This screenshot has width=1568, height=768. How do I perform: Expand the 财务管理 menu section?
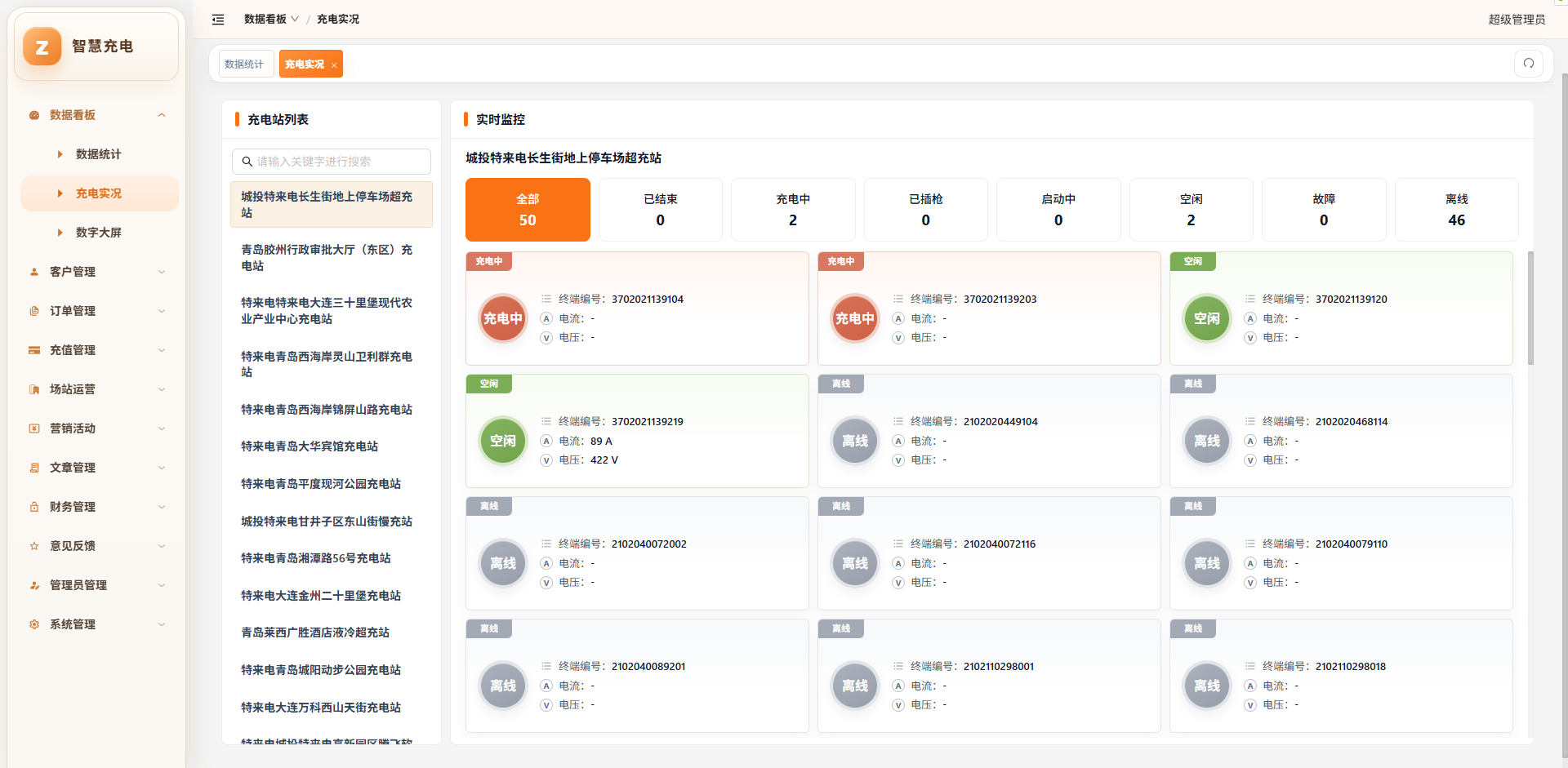tap(98, 507)
